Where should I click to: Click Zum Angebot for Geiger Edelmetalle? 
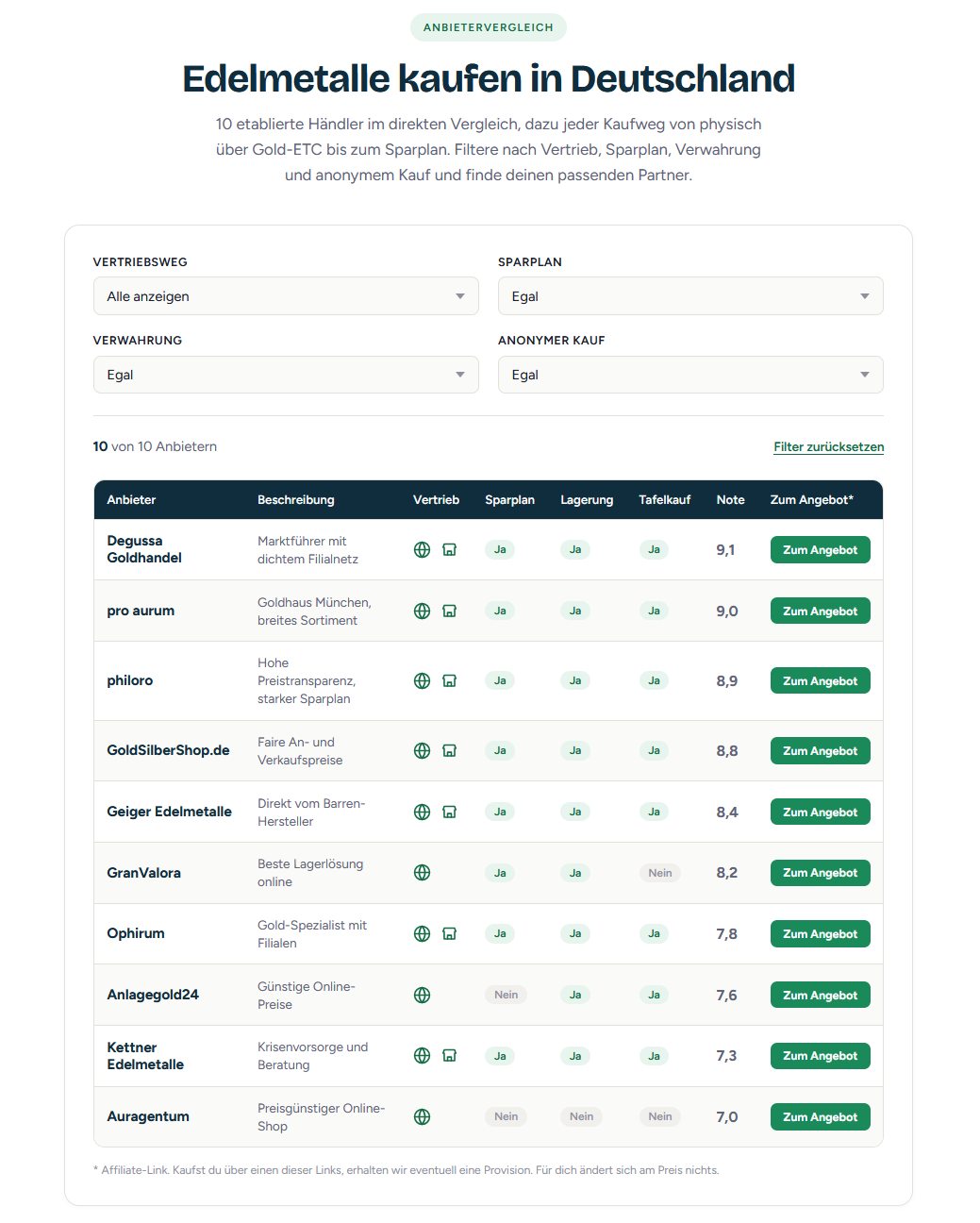point(820,812)
